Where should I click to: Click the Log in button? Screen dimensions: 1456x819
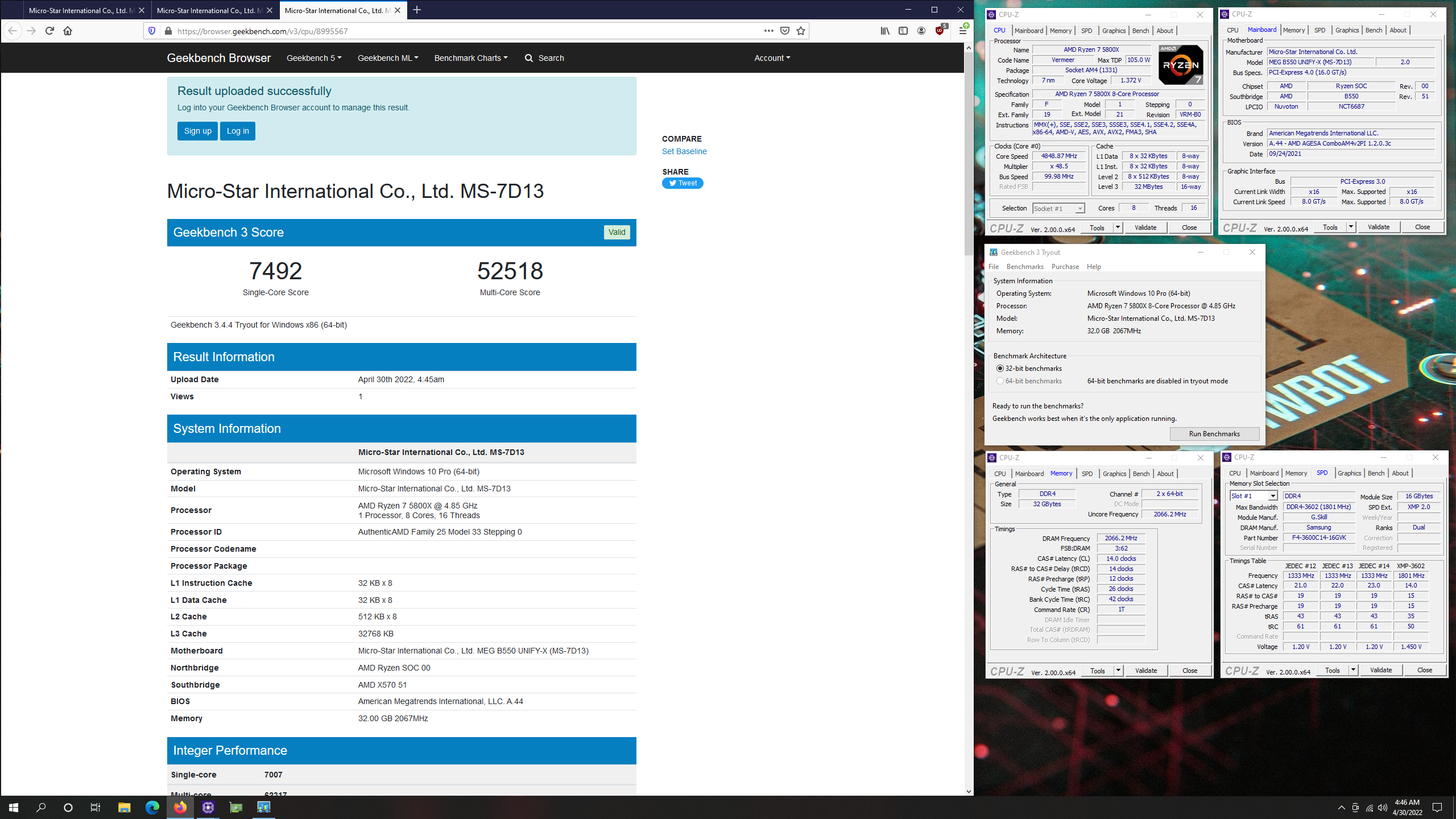pos(238,131)
